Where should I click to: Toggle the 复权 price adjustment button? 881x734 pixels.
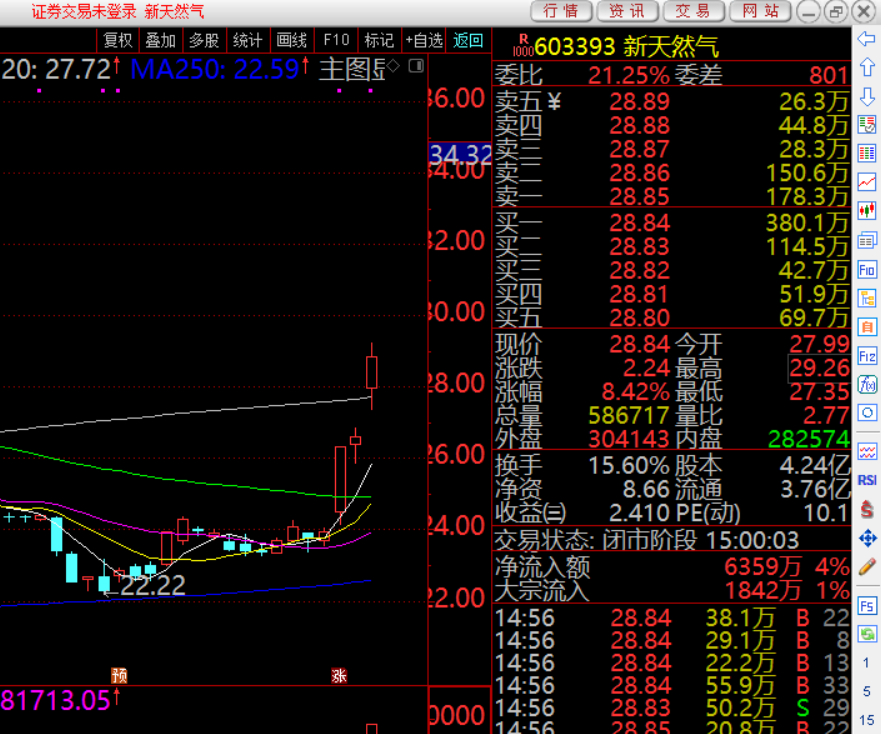point(118,40)
